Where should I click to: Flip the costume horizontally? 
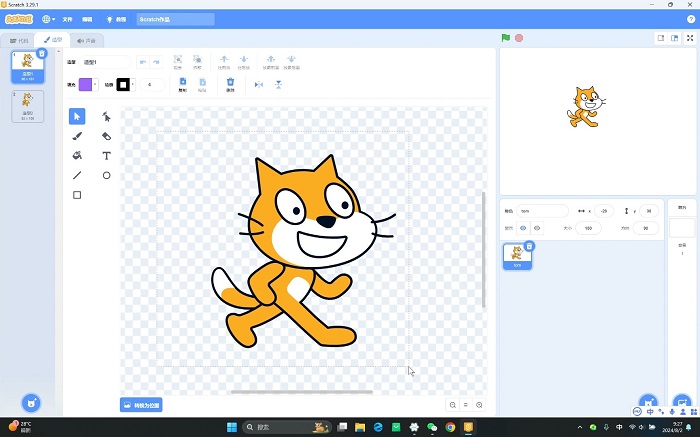coord(258,84)
